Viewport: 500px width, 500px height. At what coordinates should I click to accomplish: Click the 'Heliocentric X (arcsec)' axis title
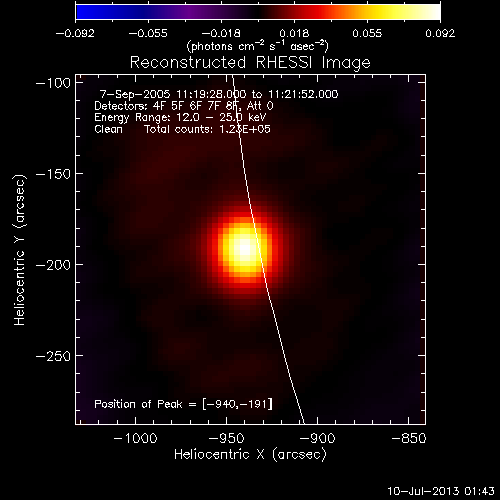click(x=250, y=454)
